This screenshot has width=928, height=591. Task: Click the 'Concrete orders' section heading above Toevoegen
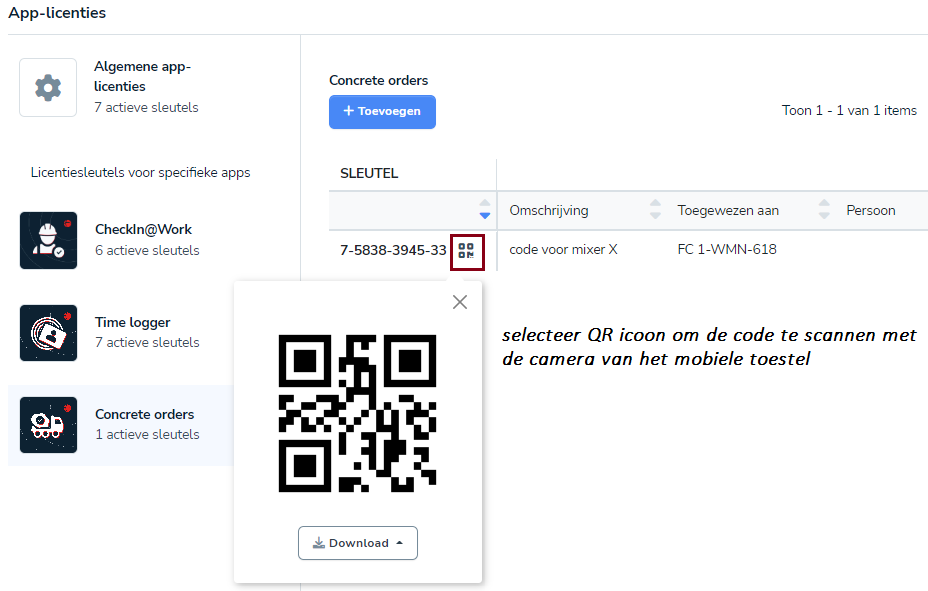click(x=379, y=80)
